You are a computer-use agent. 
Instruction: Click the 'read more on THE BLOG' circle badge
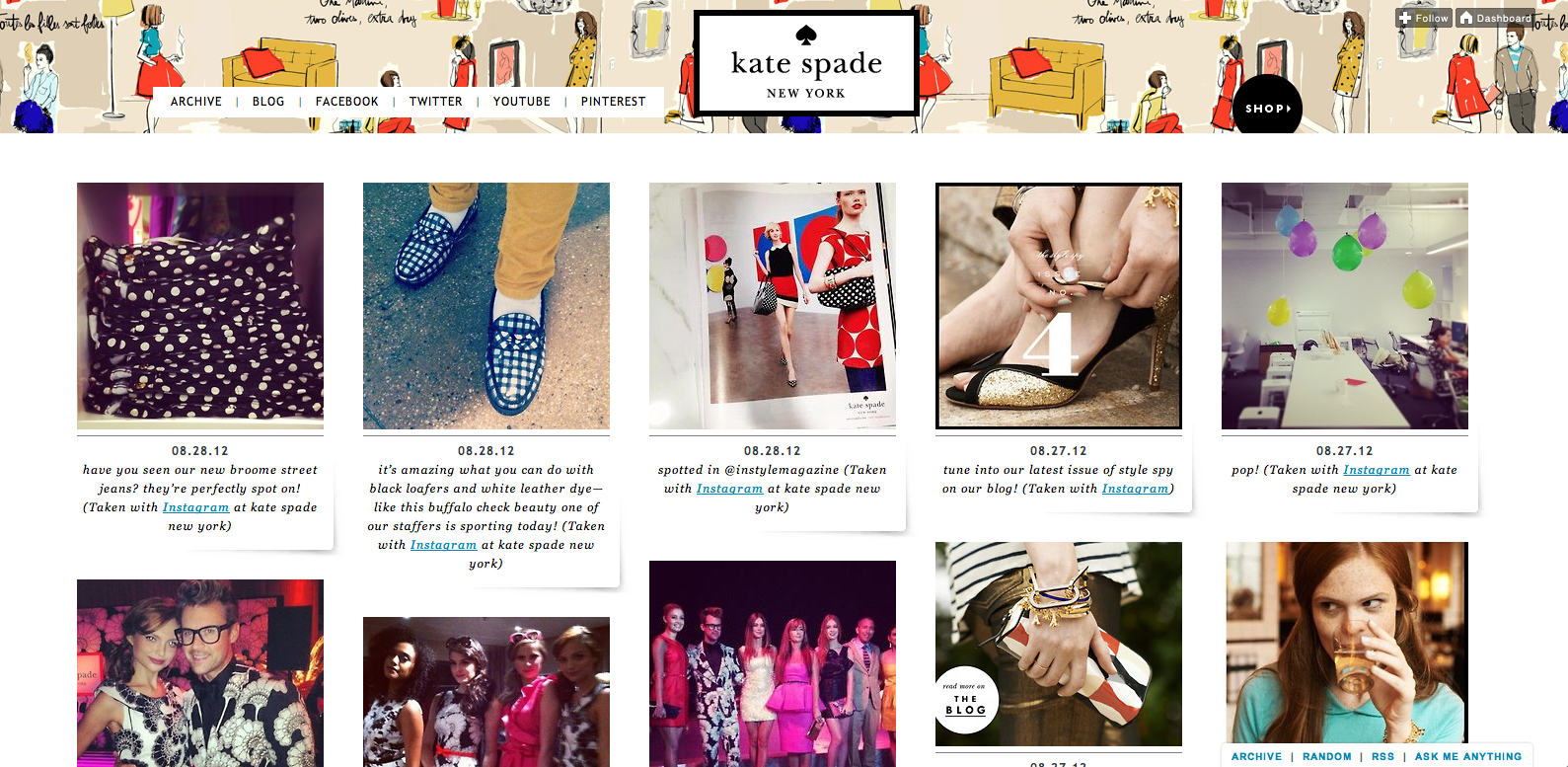coord(966,700)
